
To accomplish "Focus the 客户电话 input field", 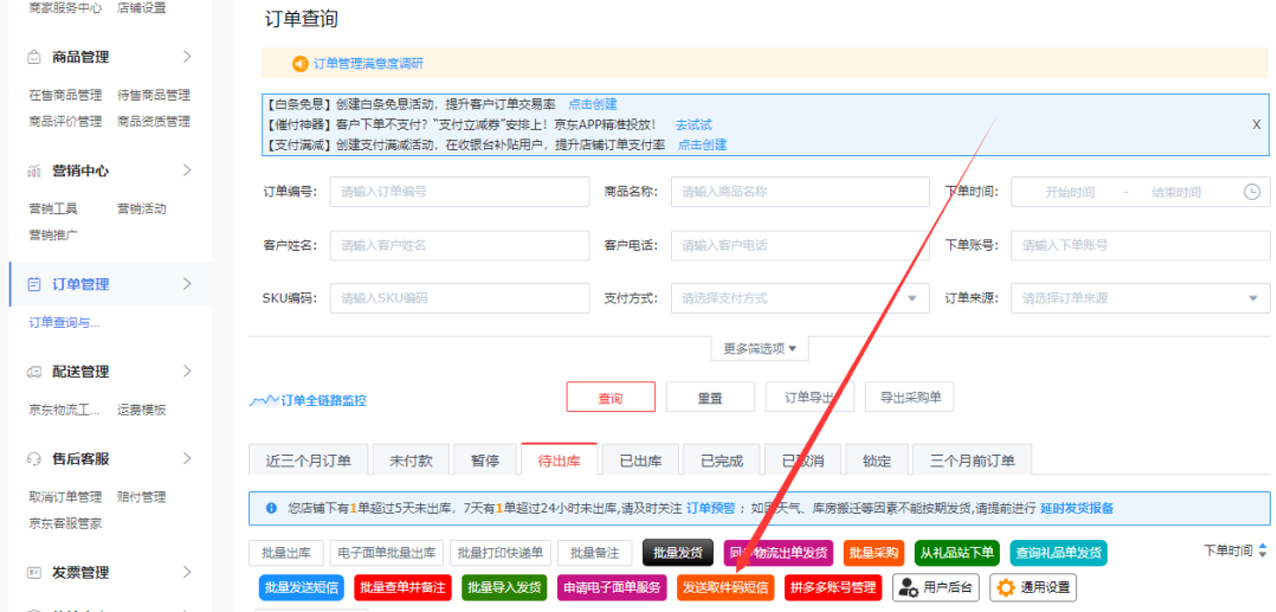I will point(800,245).
